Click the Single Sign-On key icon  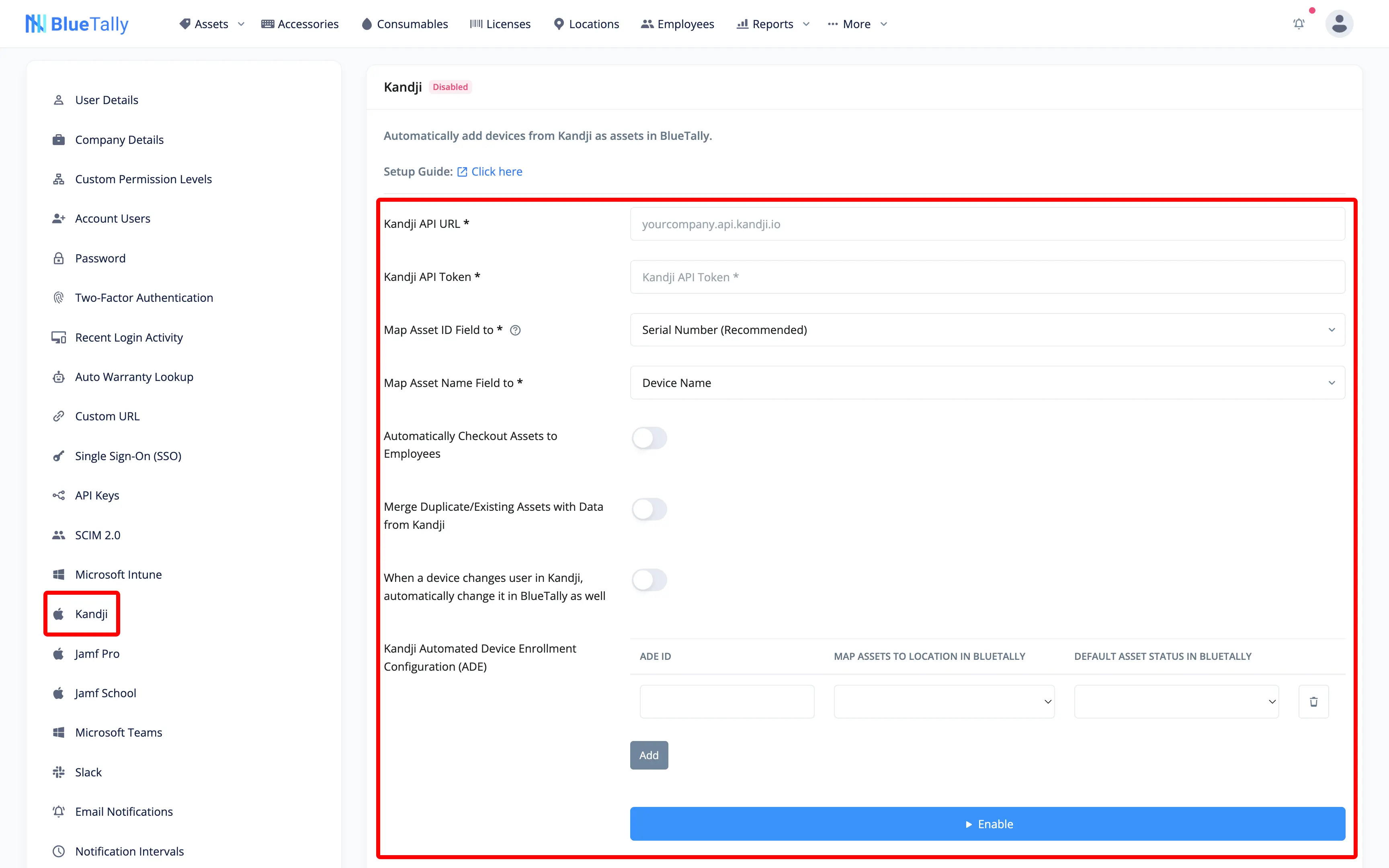point(59,456)
